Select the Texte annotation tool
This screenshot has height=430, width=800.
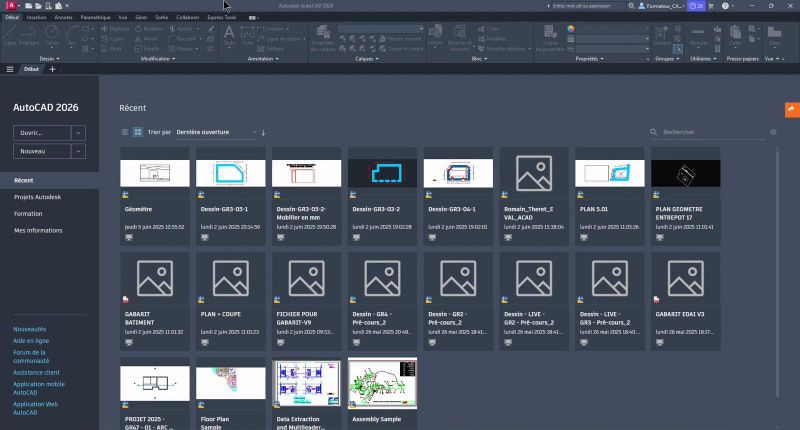point(230,36)
